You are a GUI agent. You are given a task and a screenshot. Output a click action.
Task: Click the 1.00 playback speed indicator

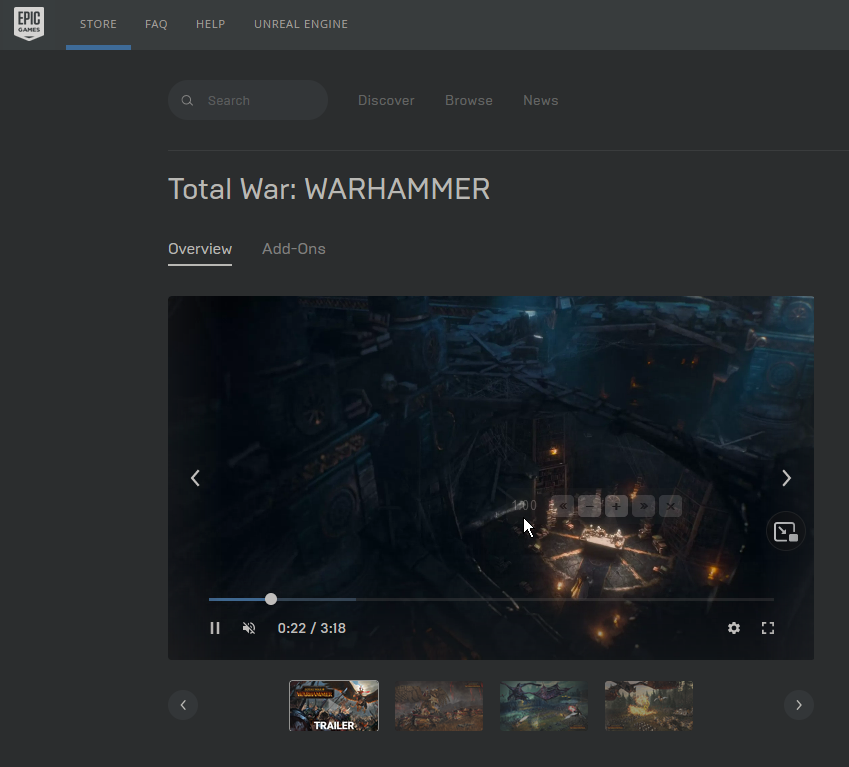pos(524,506)
